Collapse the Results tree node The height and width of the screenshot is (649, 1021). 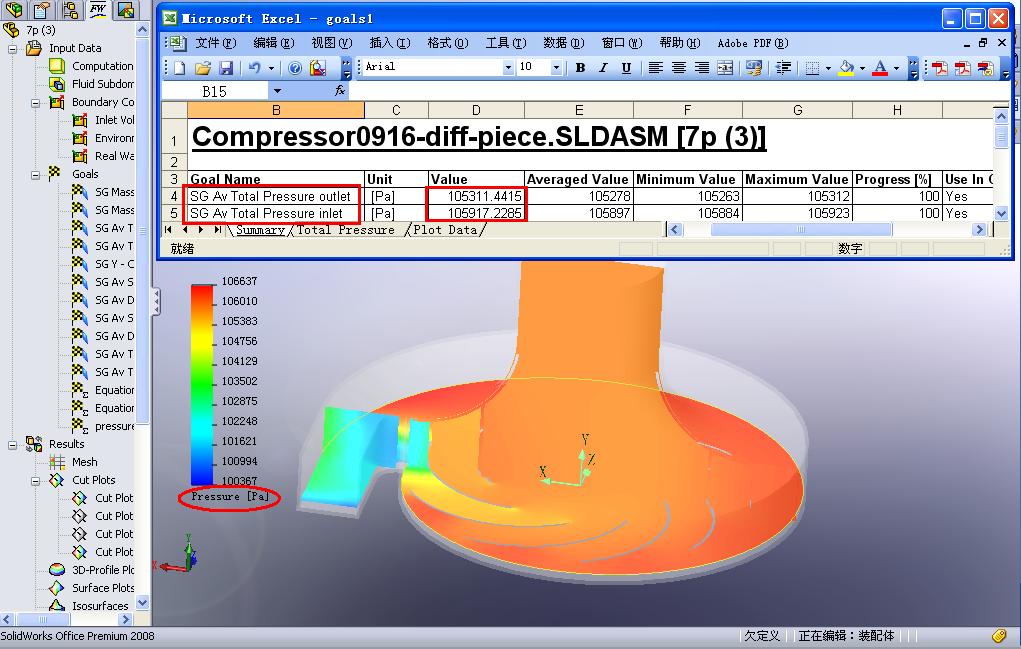(x=12, y=445)
